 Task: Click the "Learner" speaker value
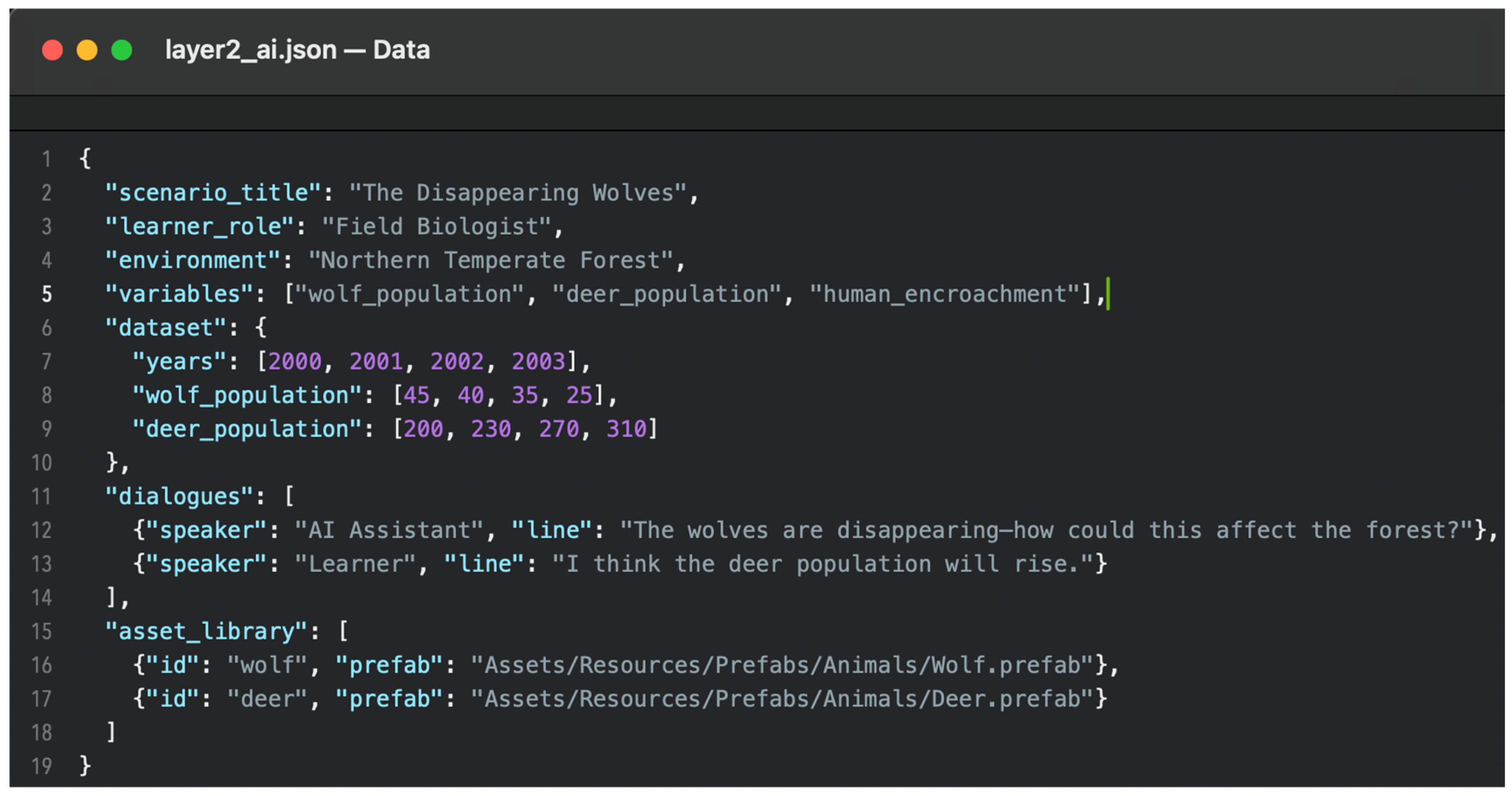[x=355, y=564]
